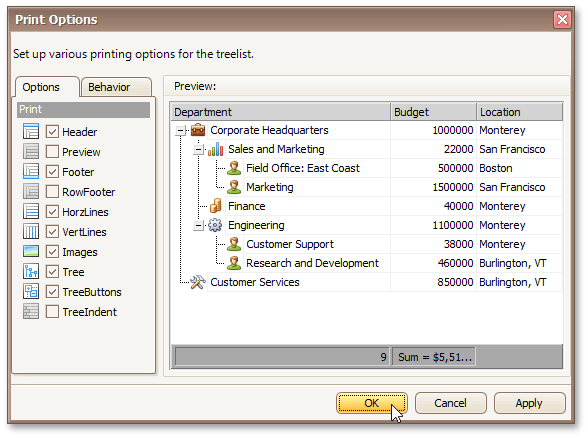Click the tools icon beside Customer Services
Image resolution: width=588 pixels, height=438 pixels.
(x=198, y=282)
